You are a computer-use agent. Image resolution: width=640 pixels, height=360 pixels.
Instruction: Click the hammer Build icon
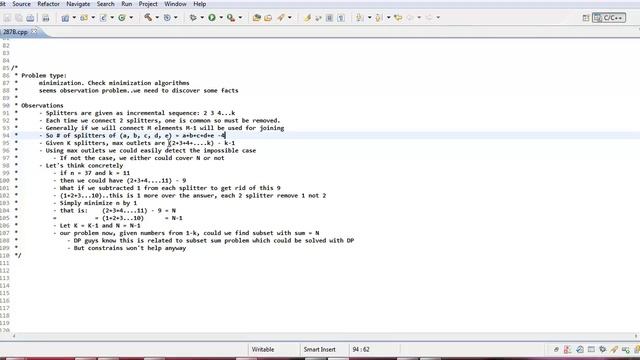[x=148, y=18]
